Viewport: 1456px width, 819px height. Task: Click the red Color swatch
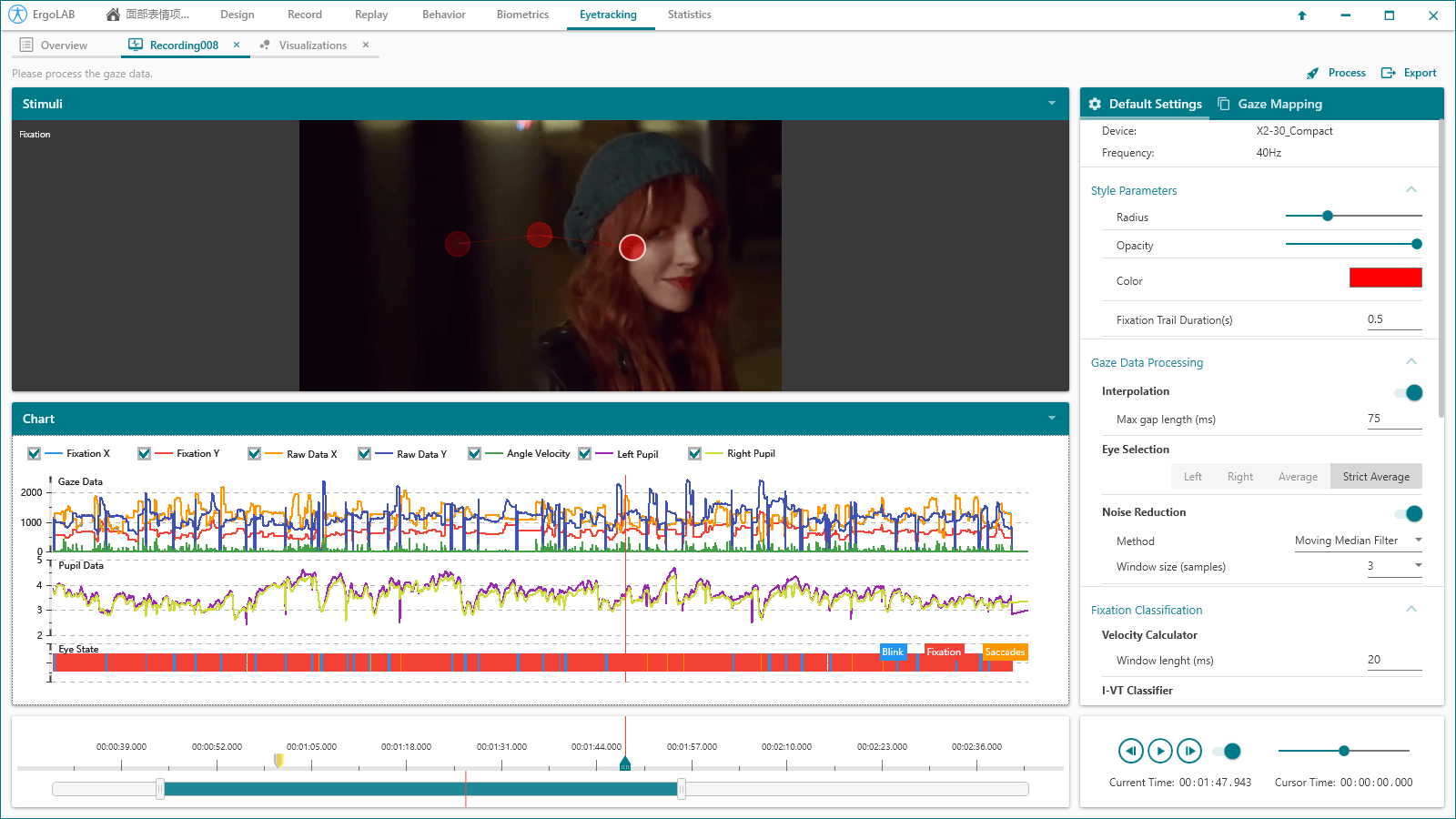pyautogui.click(x=1385, y=278)
